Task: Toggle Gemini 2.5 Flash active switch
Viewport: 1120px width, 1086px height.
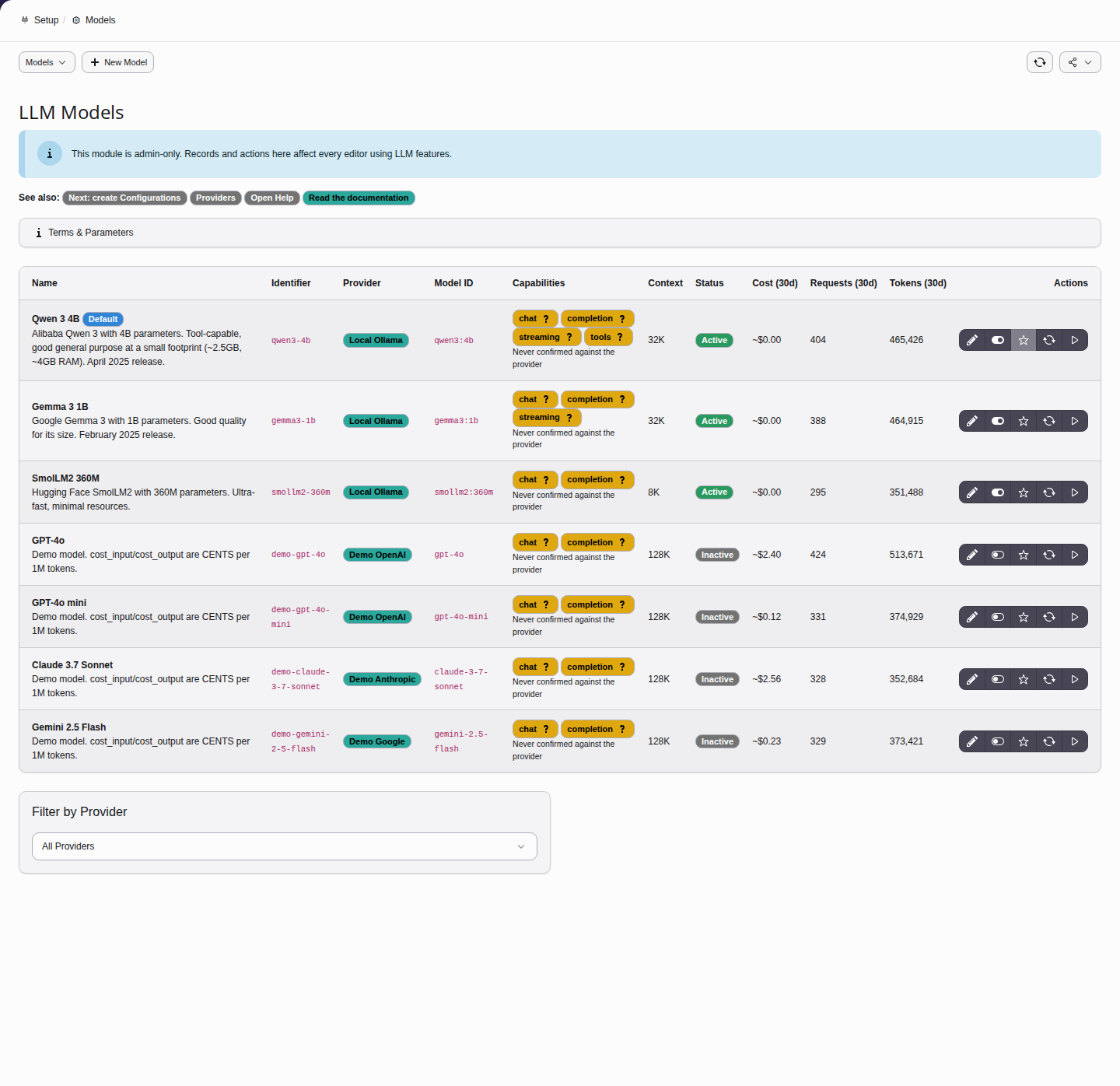Action: 998,741
